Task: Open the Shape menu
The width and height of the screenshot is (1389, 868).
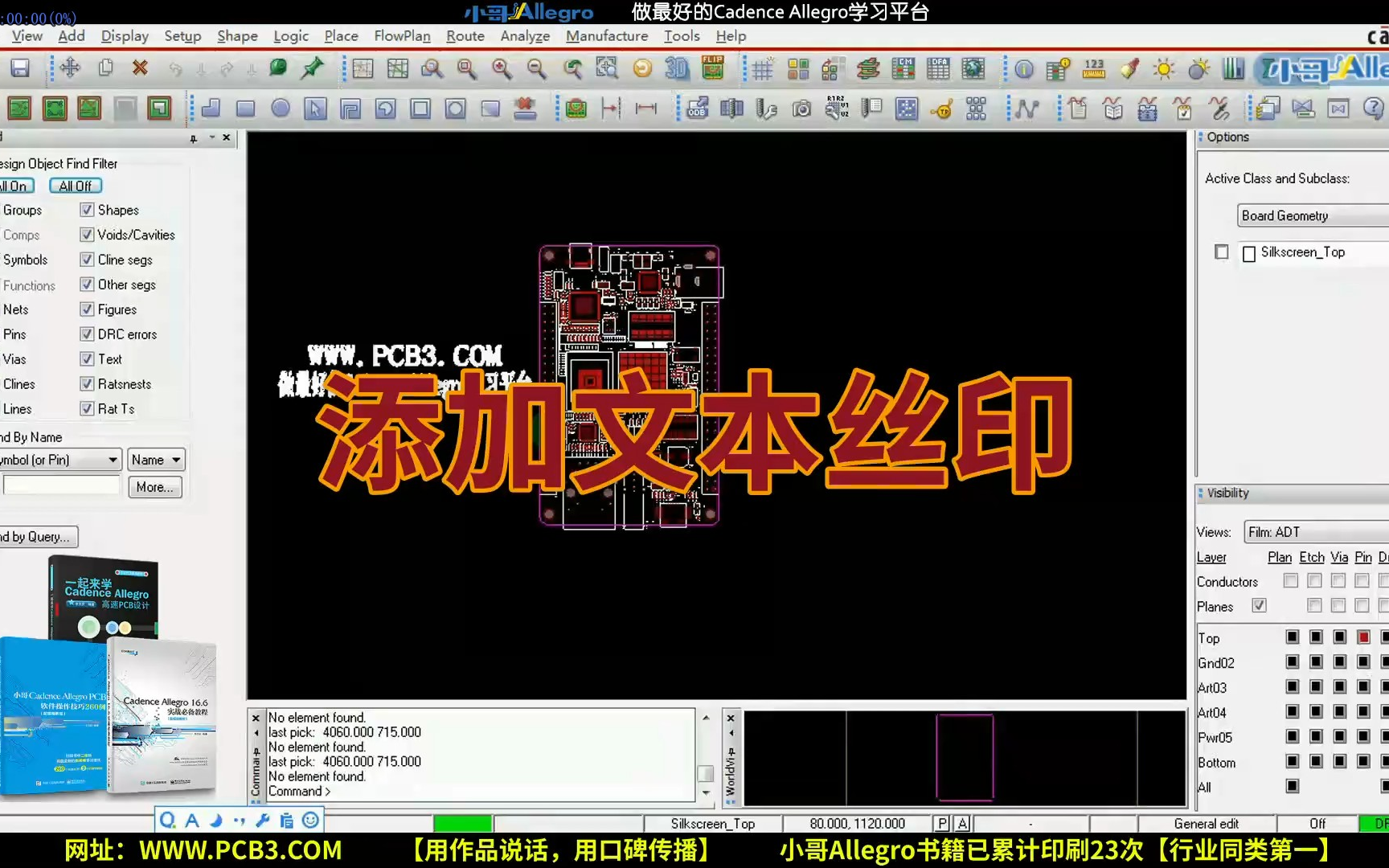Action: tap(237, 36)
